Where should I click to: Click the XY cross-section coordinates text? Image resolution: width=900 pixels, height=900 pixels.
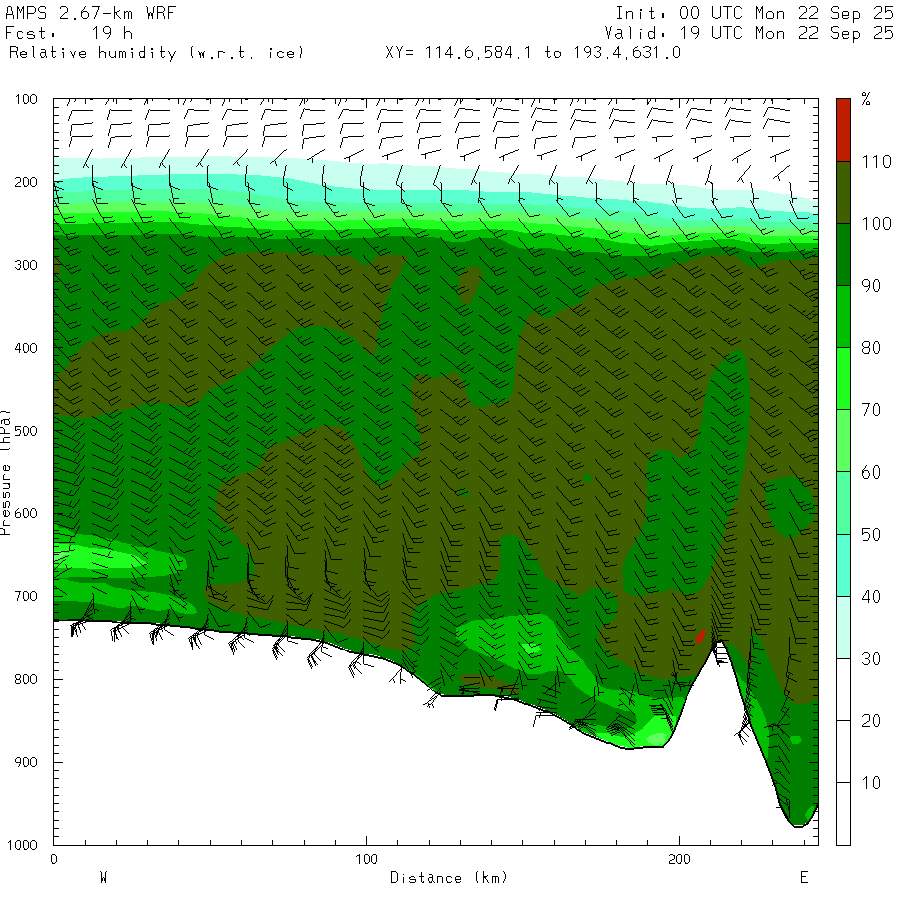pos(532,53)
